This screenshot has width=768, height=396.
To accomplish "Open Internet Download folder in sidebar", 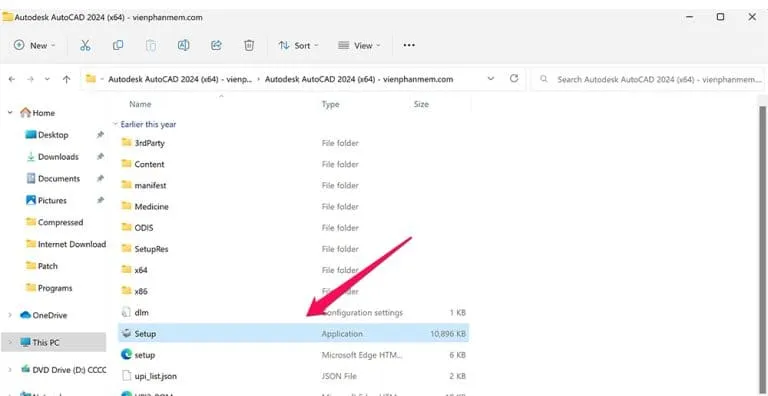I will 72,244.
